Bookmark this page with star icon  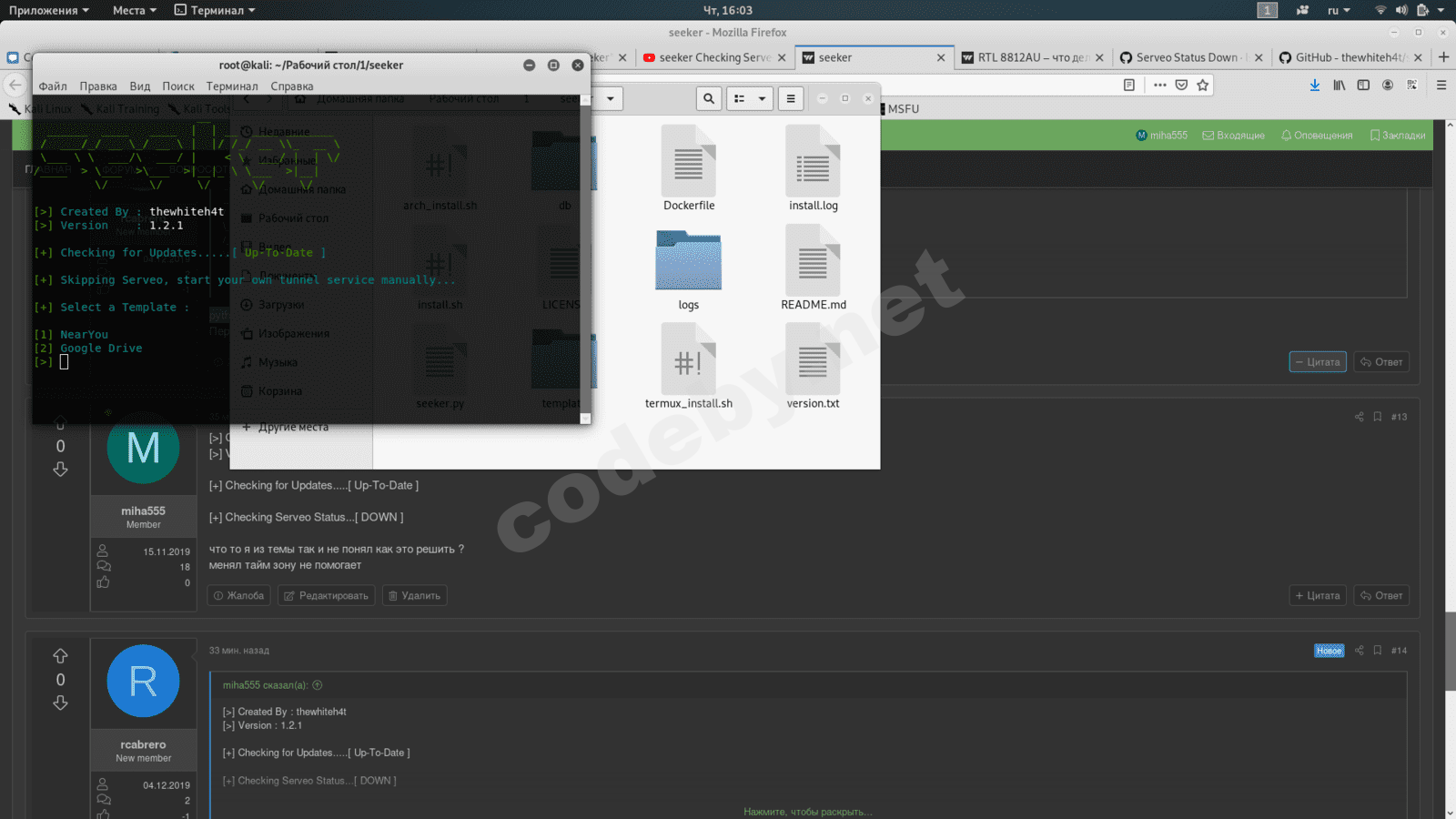pos(1203,85)
